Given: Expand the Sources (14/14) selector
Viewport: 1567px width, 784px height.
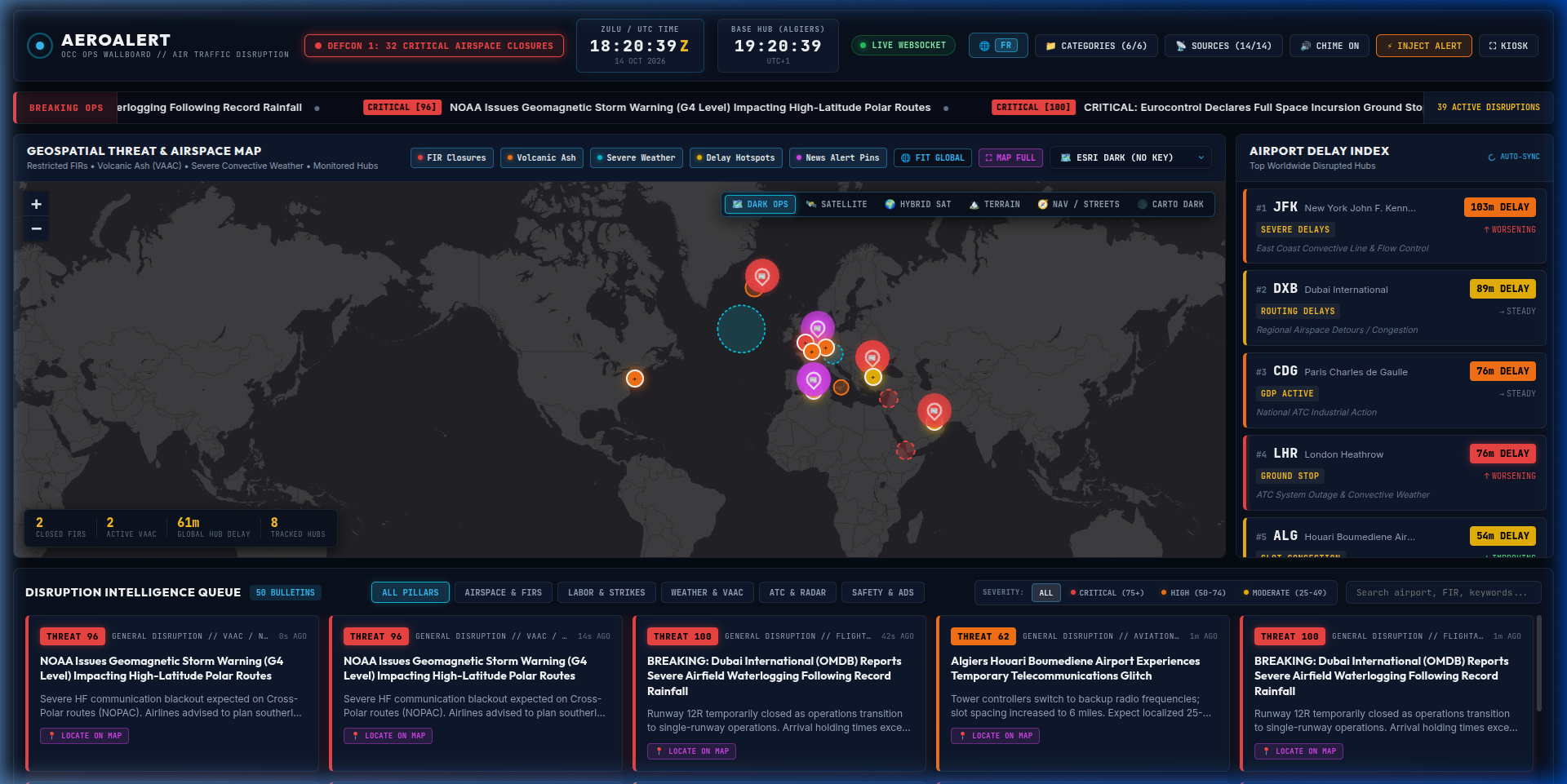Looking at the screenshot, I should click(x=1223, y=46).
